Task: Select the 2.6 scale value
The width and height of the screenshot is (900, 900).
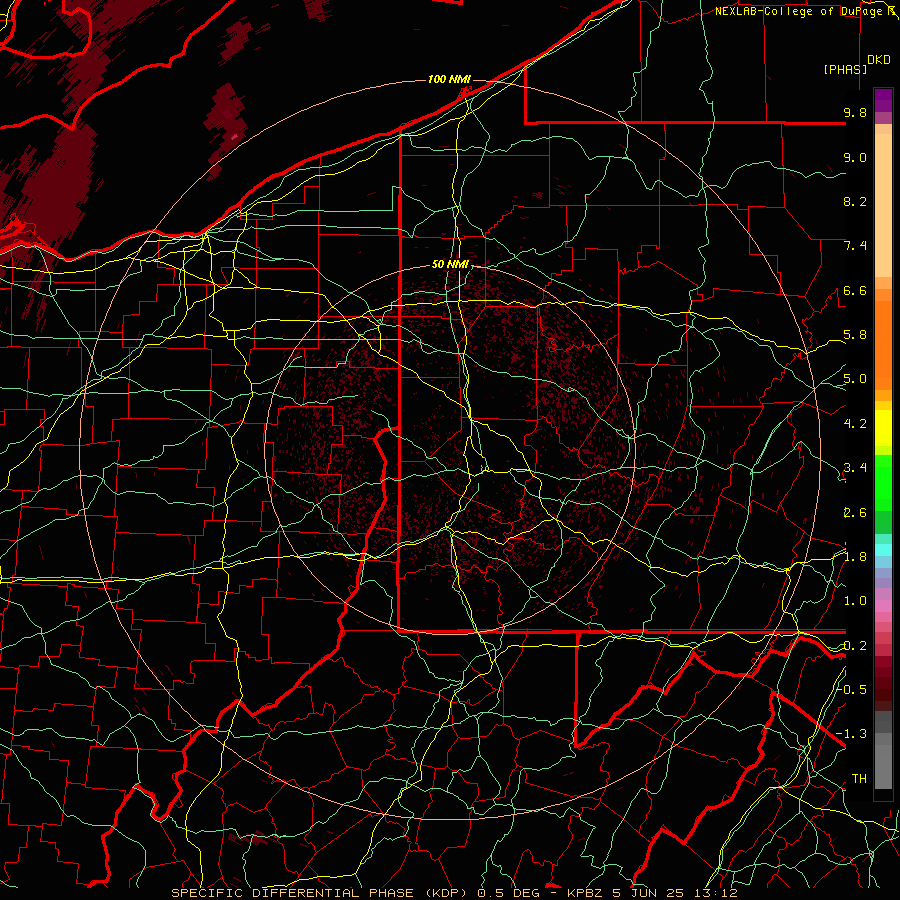Action: pyautogui.click(x=855, y=513)
